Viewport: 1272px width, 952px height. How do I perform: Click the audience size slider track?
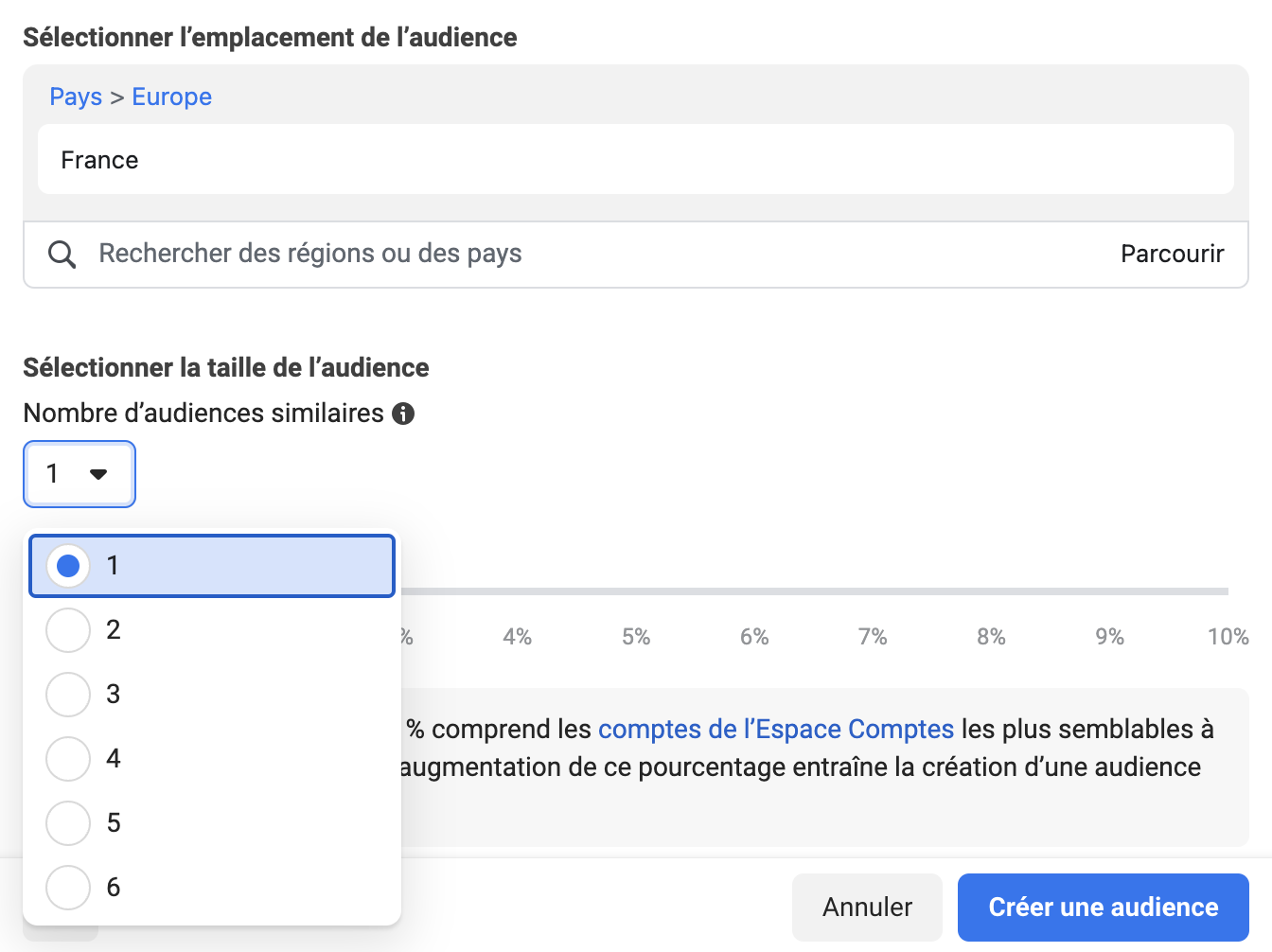click(814, 591)
